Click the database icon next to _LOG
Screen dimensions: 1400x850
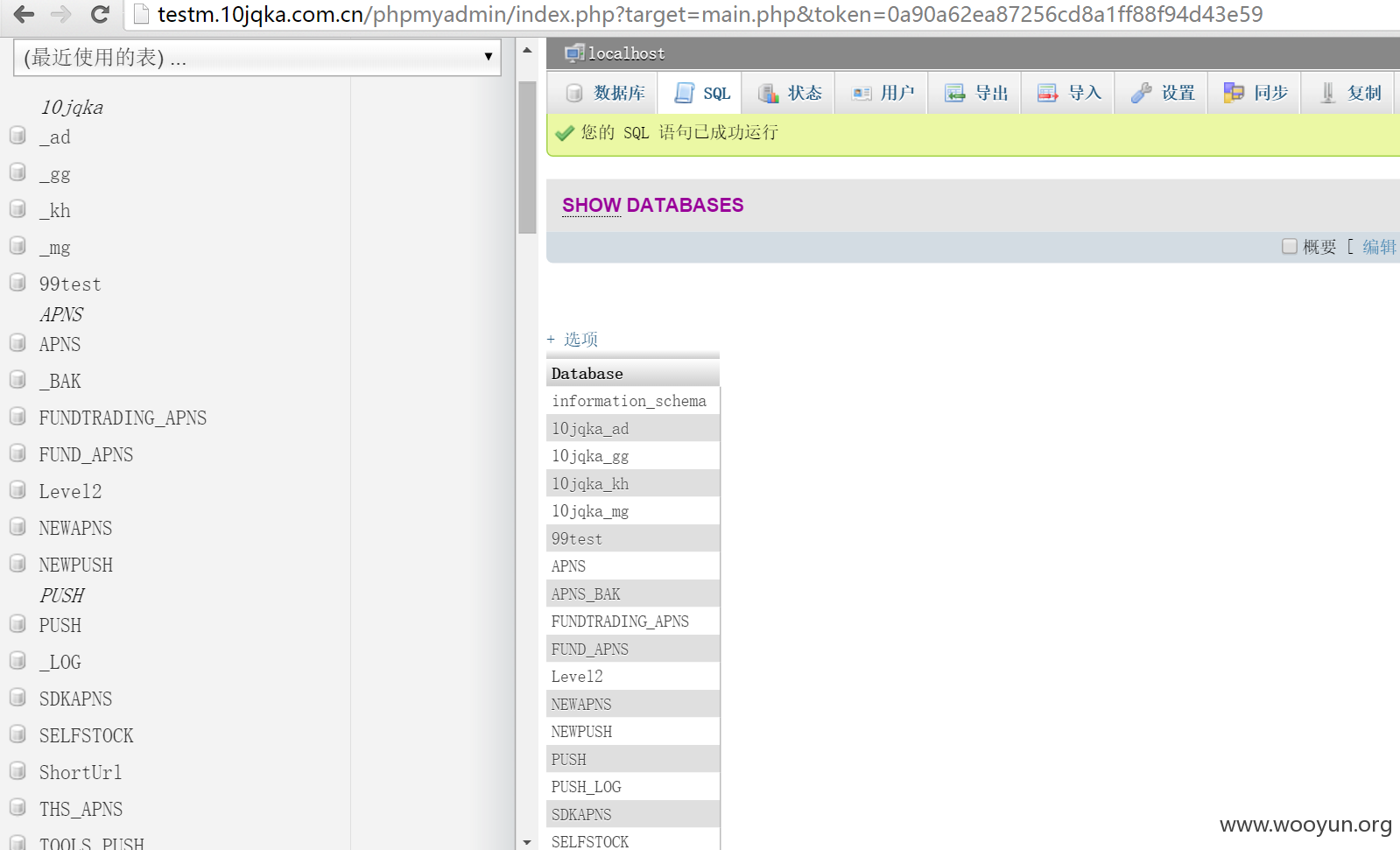18,660
